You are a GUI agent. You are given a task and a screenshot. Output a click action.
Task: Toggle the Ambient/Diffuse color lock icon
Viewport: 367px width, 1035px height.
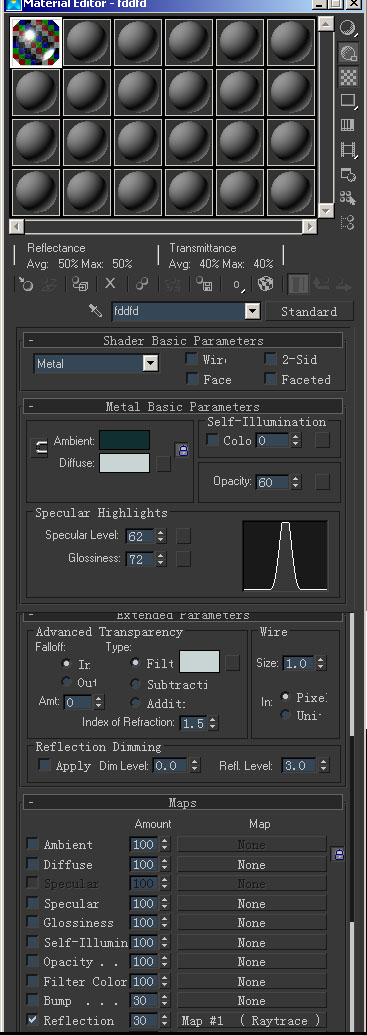183,450
